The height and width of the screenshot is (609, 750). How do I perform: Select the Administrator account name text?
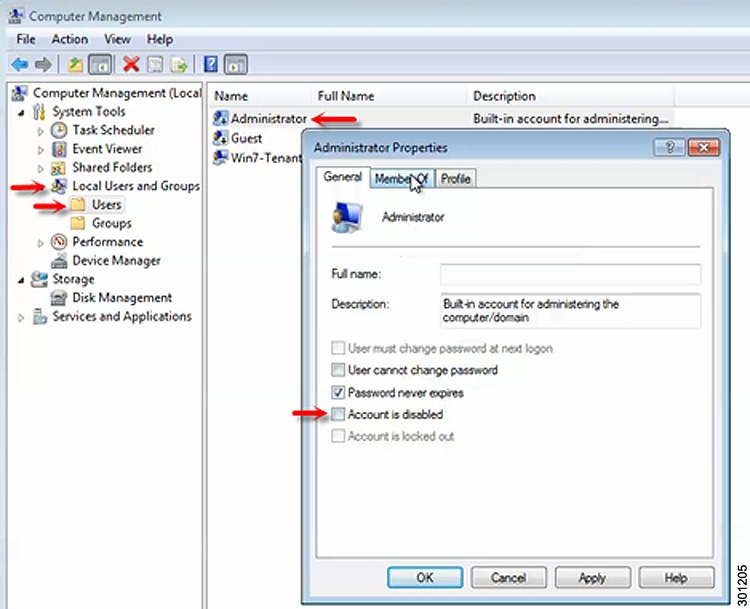(x=269, y=118)
